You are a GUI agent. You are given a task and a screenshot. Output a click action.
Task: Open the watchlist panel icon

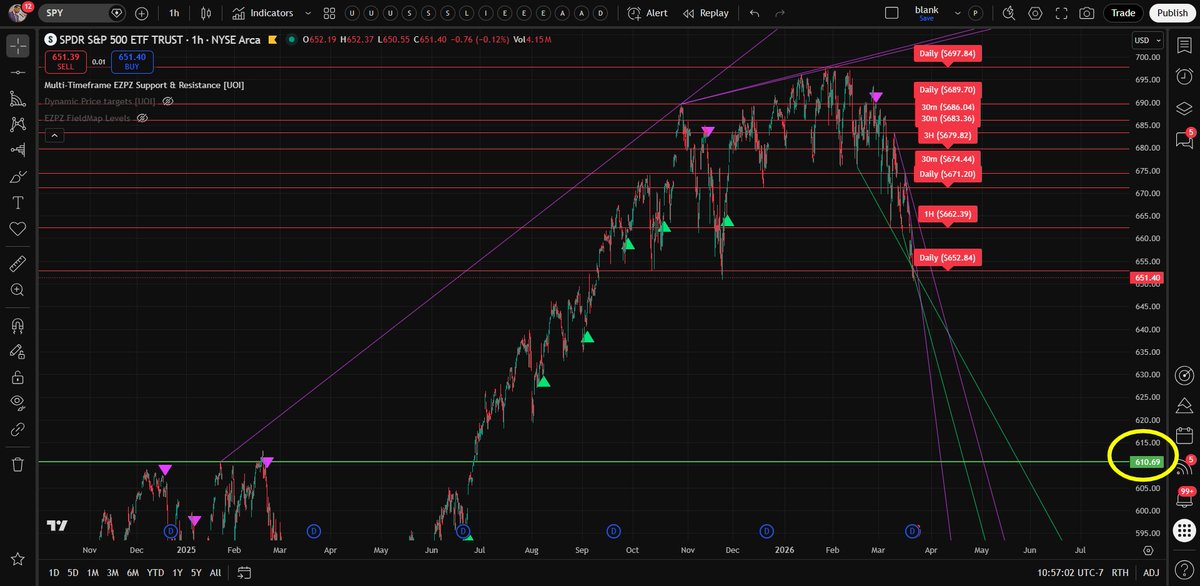pos(1185,46)
